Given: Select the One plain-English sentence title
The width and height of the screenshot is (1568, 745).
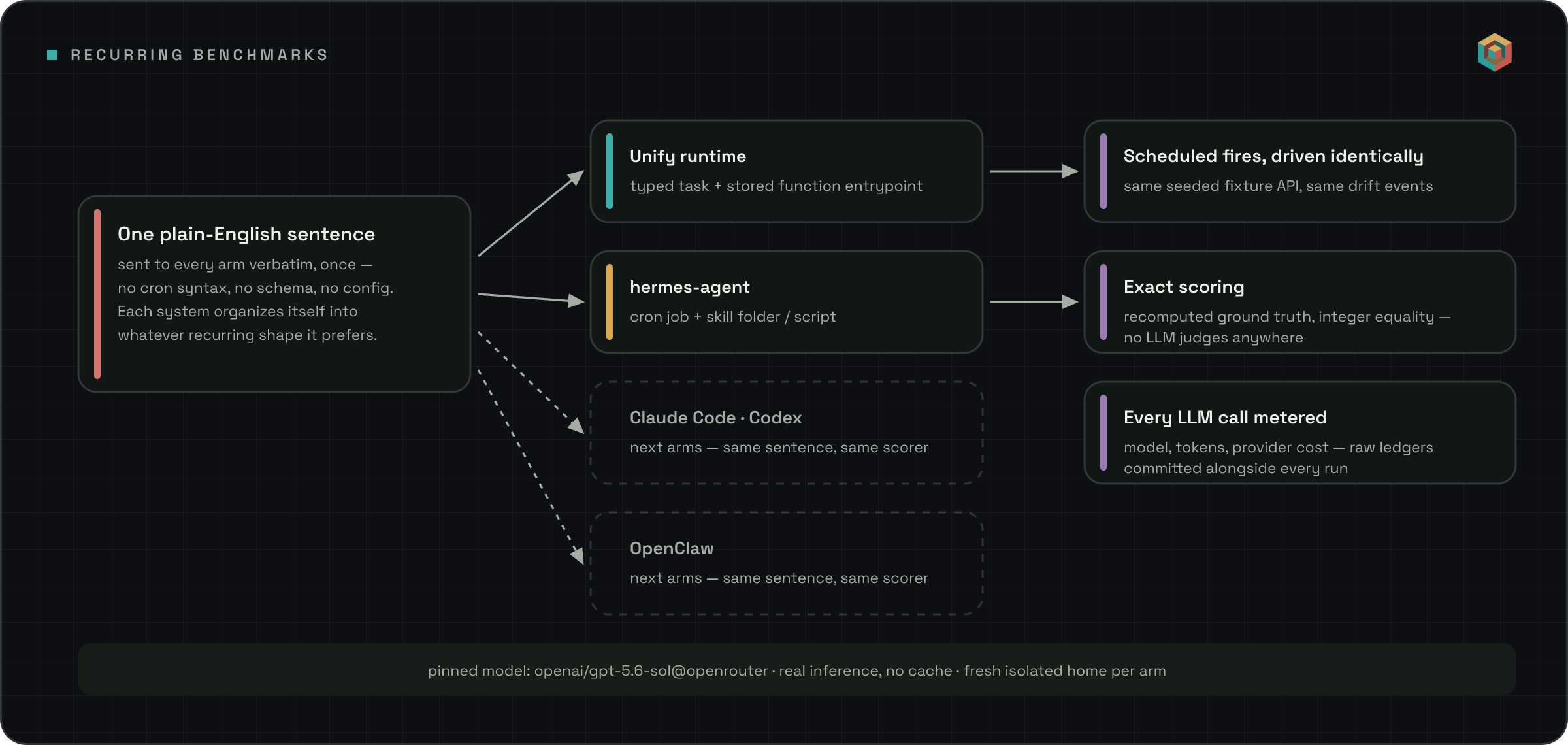Looking at the screenshot, I should click(x=246, y=234).
